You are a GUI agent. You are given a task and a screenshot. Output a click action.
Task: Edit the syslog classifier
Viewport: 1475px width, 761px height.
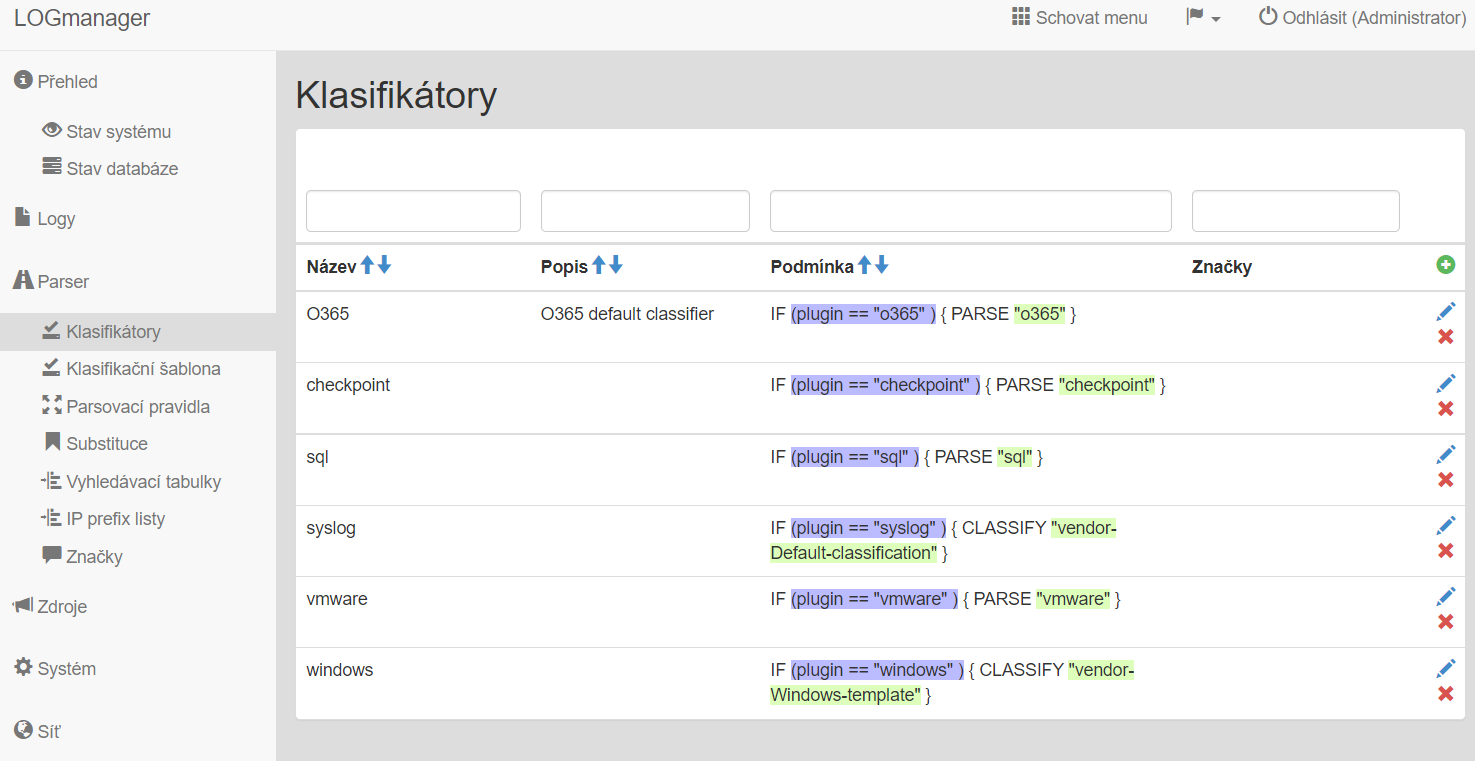(1445, 526)
